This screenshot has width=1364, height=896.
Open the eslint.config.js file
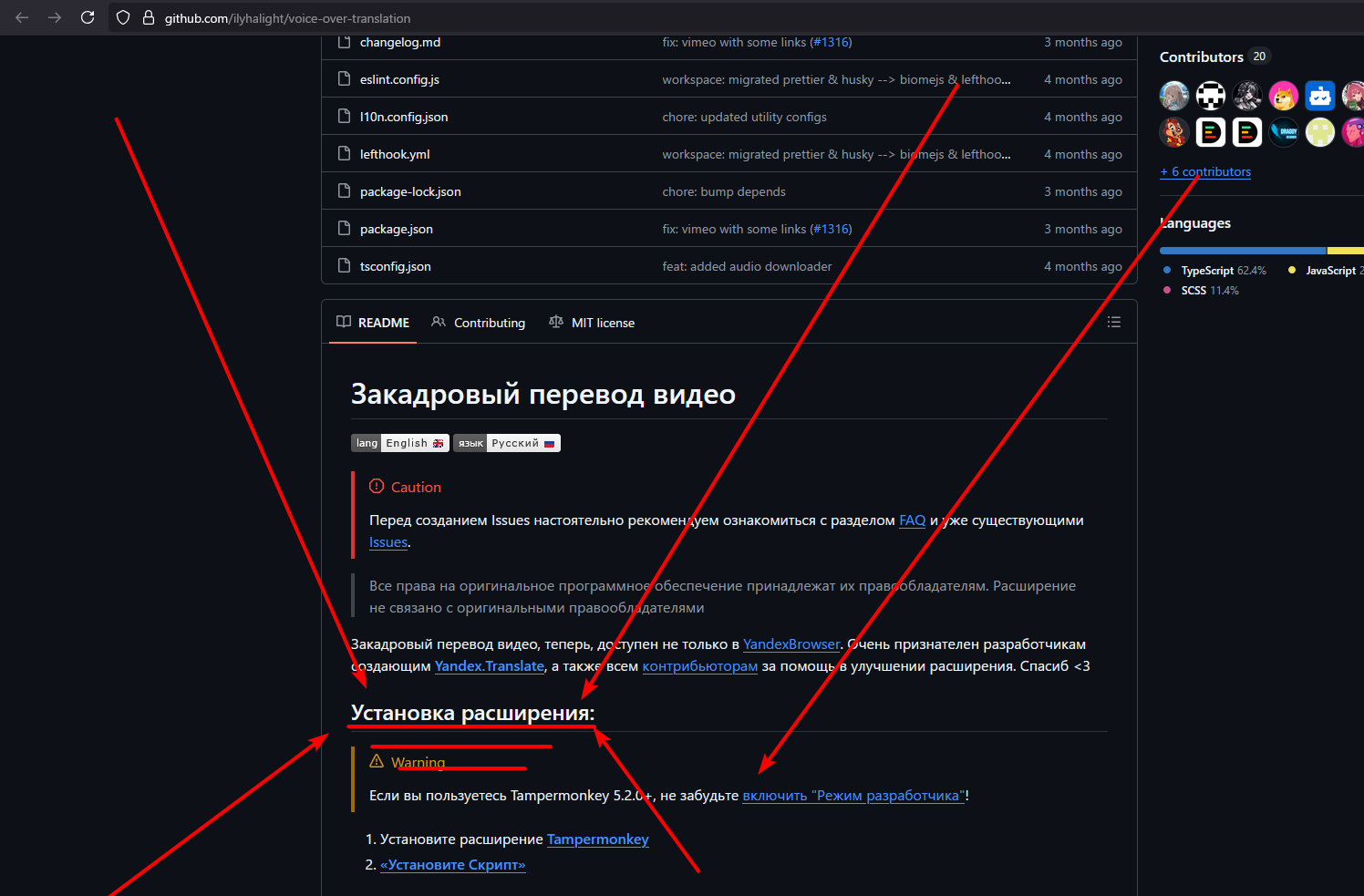(399, 79)
